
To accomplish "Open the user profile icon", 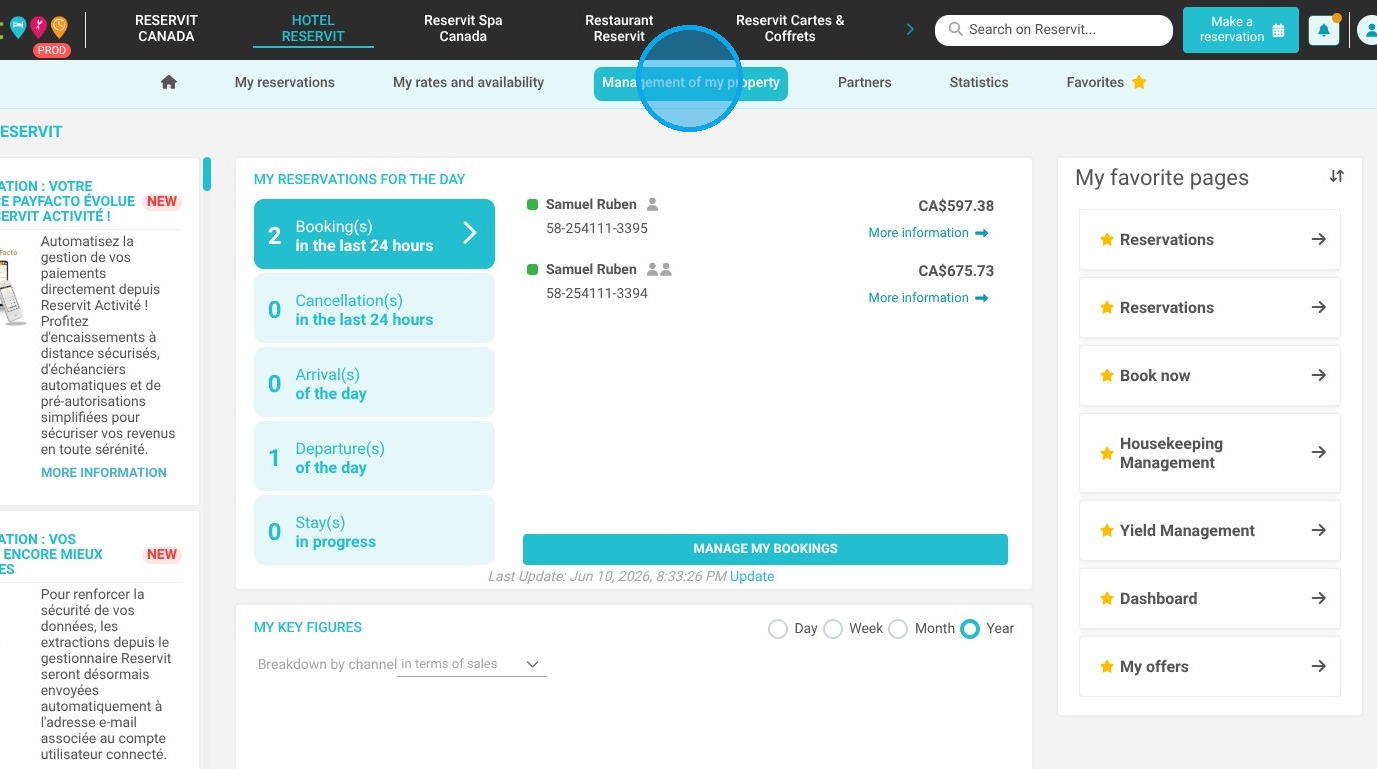I will 1367,30.
